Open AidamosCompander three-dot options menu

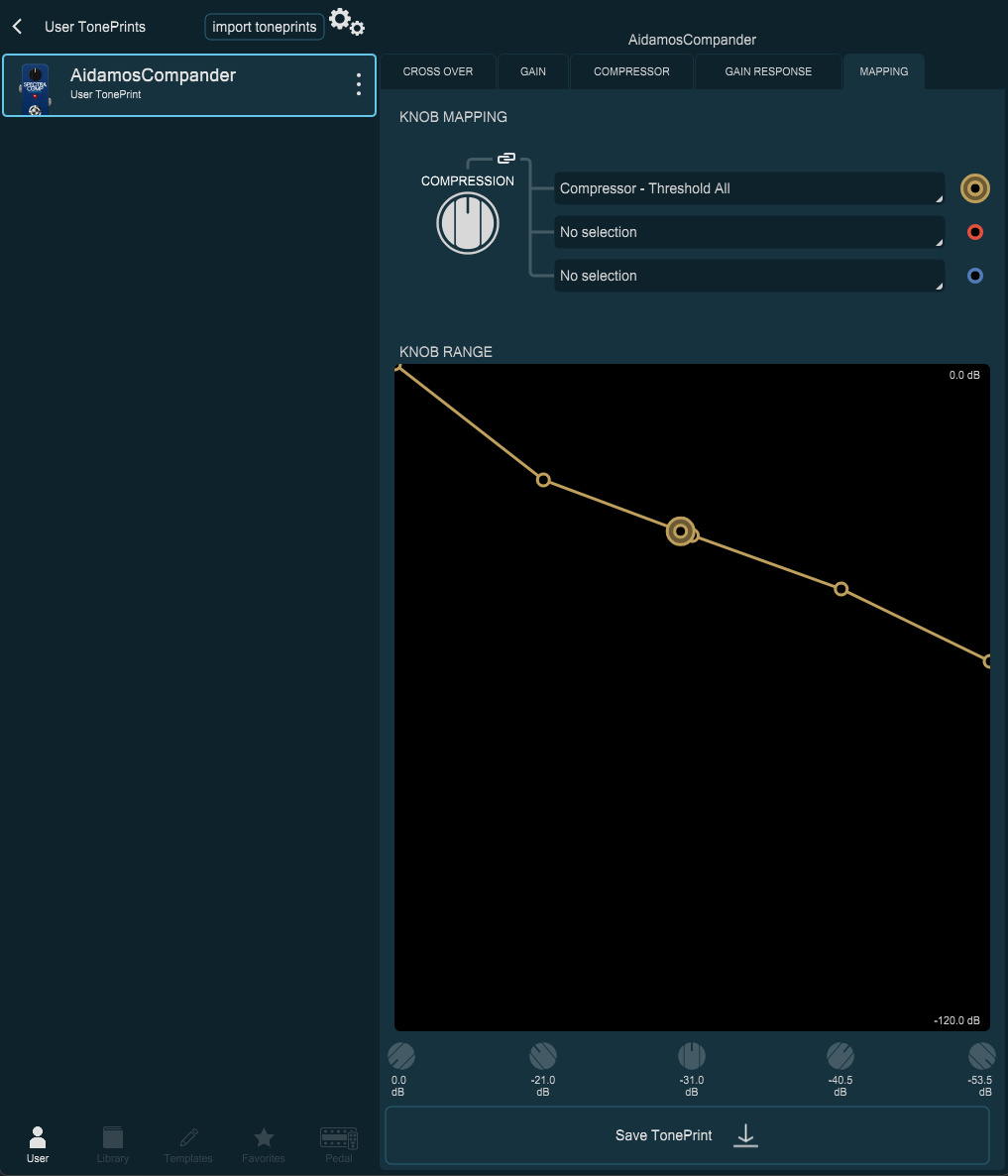[359, 84]
